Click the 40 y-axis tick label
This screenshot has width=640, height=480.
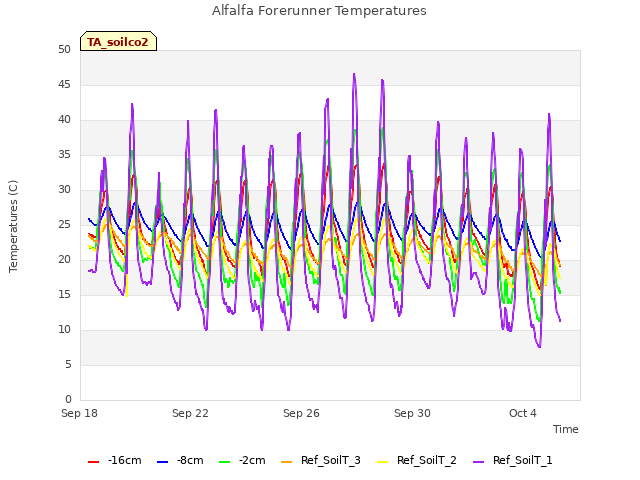click(x=64, y=120)
